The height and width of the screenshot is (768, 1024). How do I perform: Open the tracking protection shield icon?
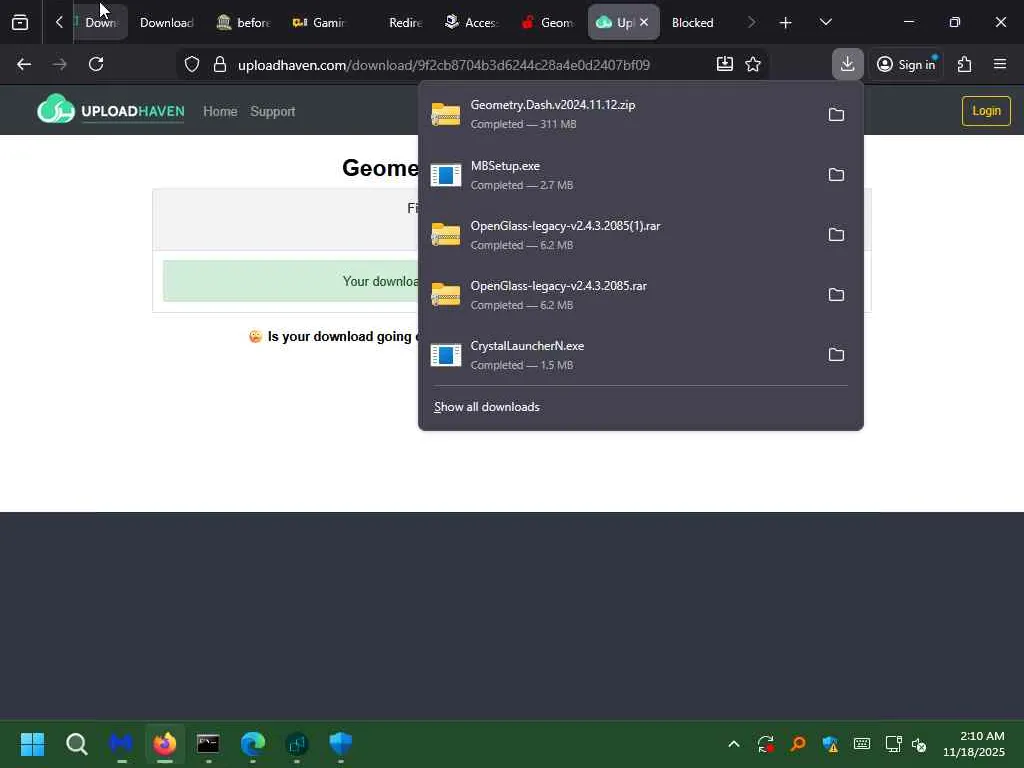coord(191,64)
